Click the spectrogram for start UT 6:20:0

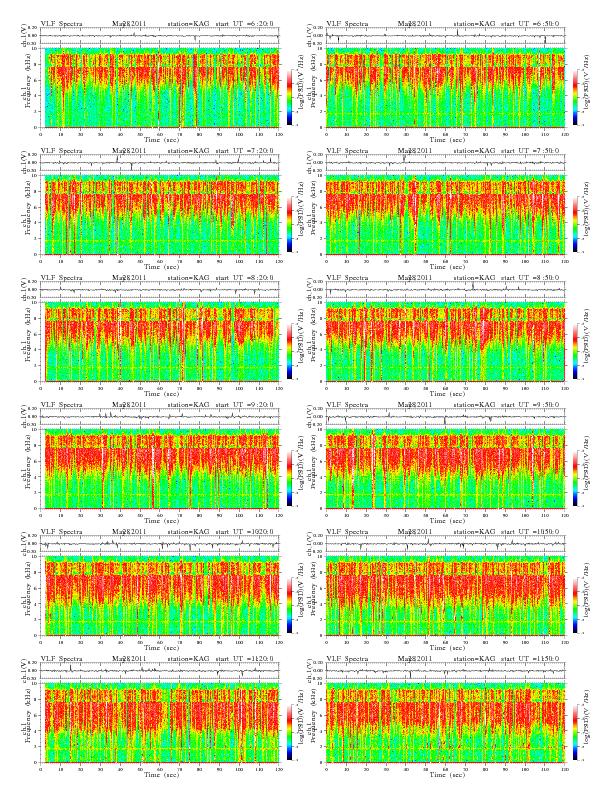(x=160, y=88)
